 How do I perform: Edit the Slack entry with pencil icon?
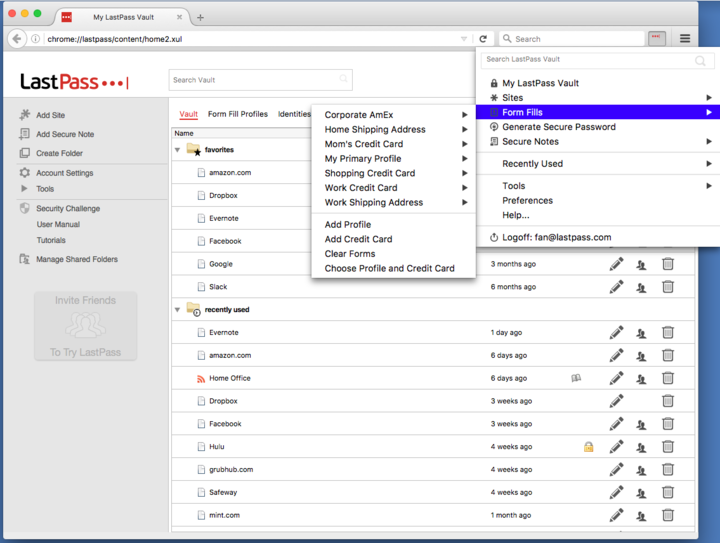(616, 287)
